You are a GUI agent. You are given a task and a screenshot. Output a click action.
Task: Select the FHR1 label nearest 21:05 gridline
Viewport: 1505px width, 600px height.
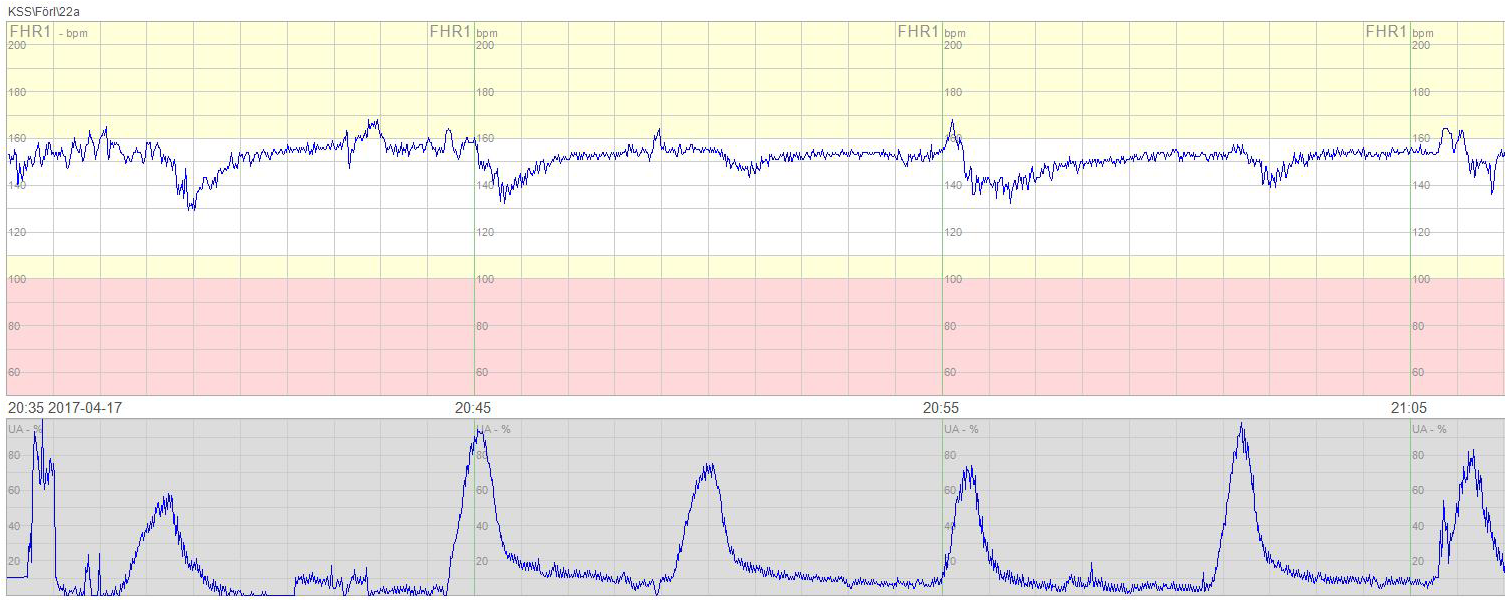1386,32
